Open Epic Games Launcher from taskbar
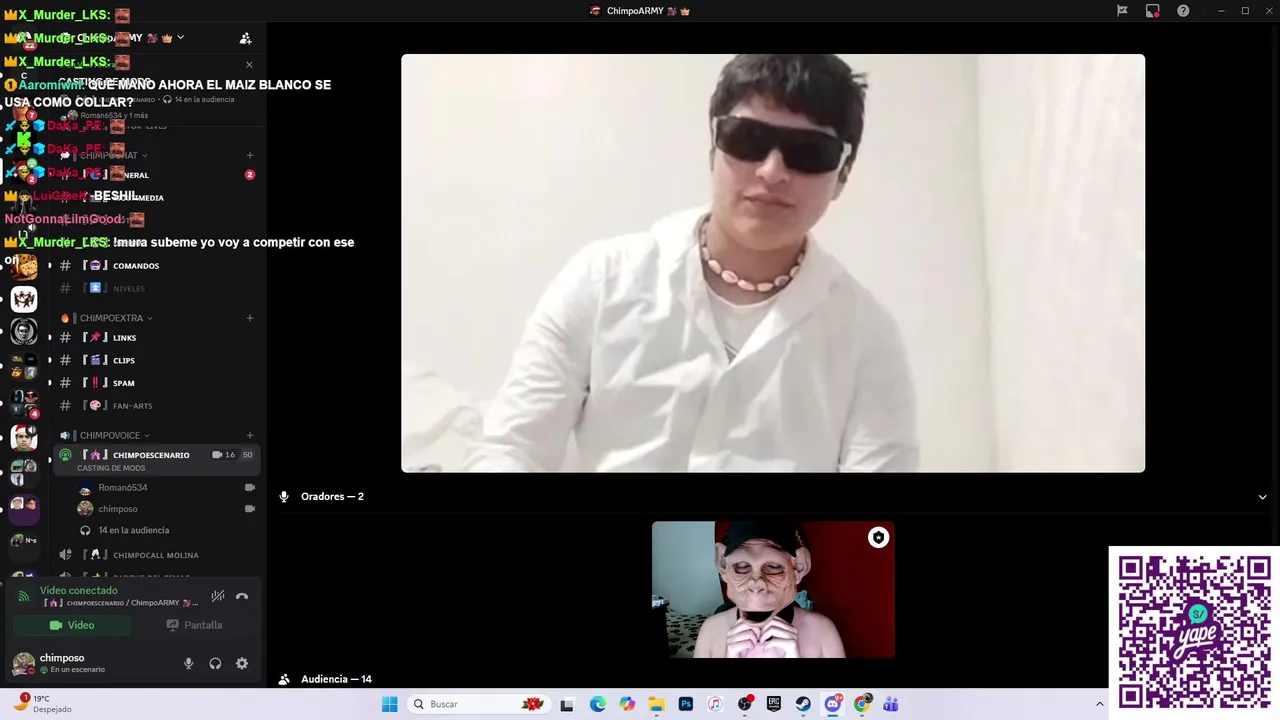Viewport: 1280px width, 720px height. pos(774,705)
